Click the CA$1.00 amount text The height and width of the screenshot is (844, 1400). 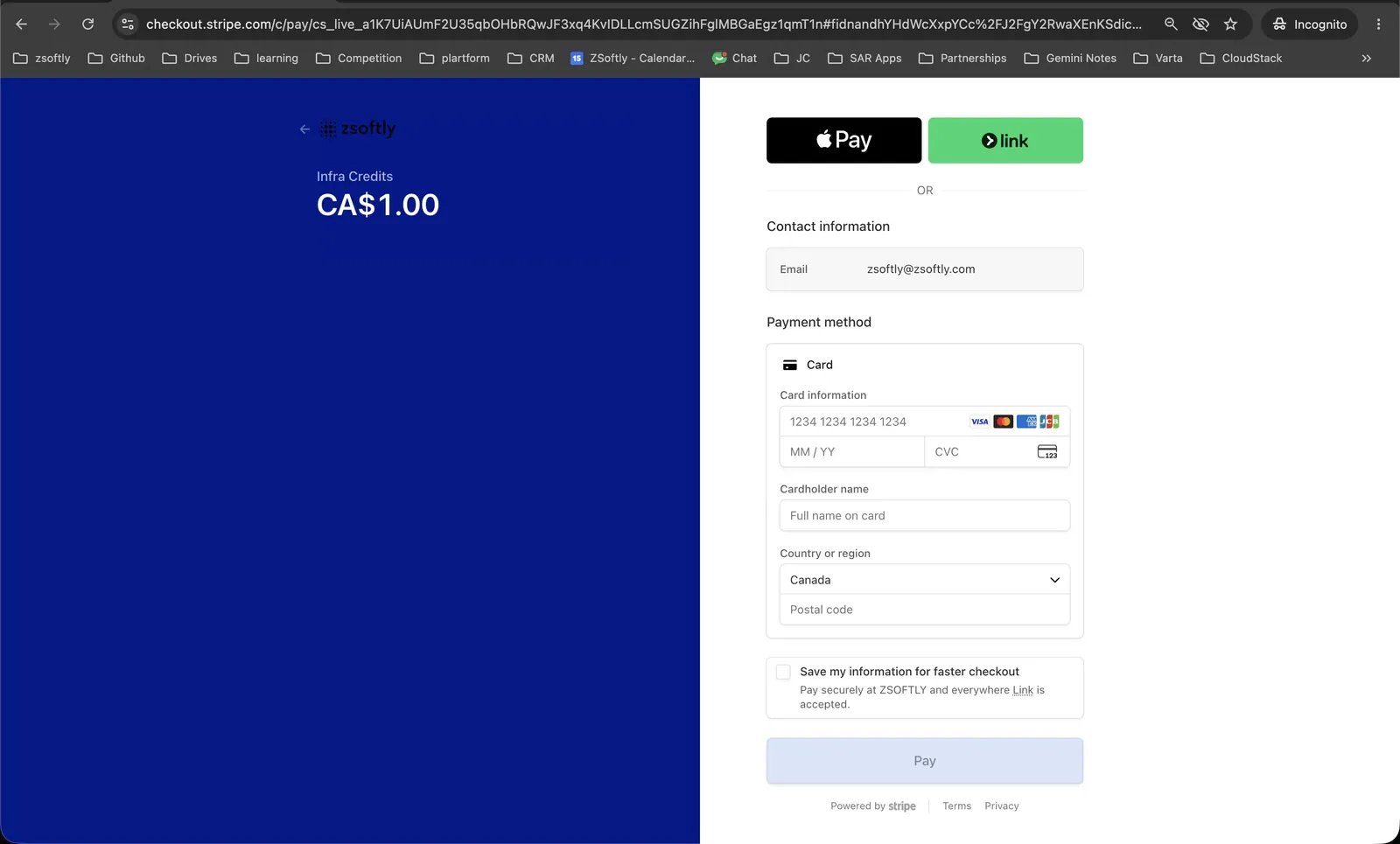coord(378,205)
